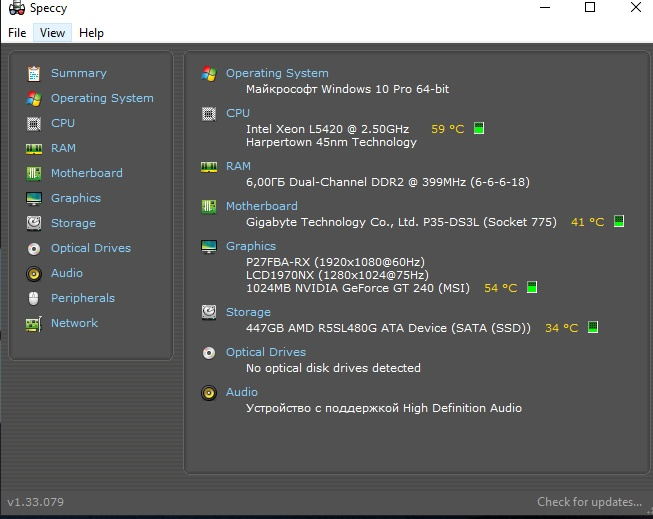Image resolution: width=653 pixels, height=519 pixels.
Task: Click the Graphics monitor icon in sidebar
Action: pyautogui.click(x=34, y=199)
